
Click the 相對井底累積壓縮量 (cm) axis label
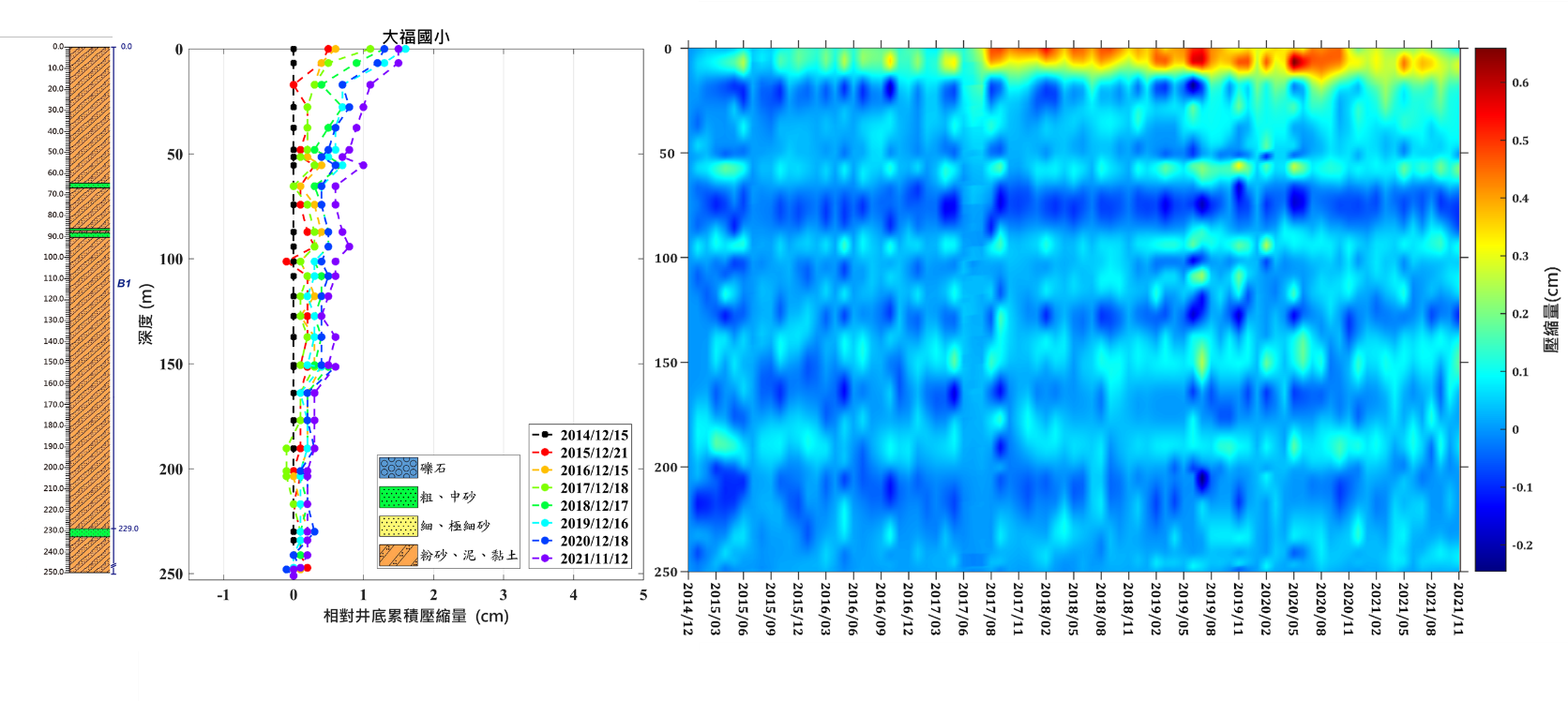click(415, 616)
